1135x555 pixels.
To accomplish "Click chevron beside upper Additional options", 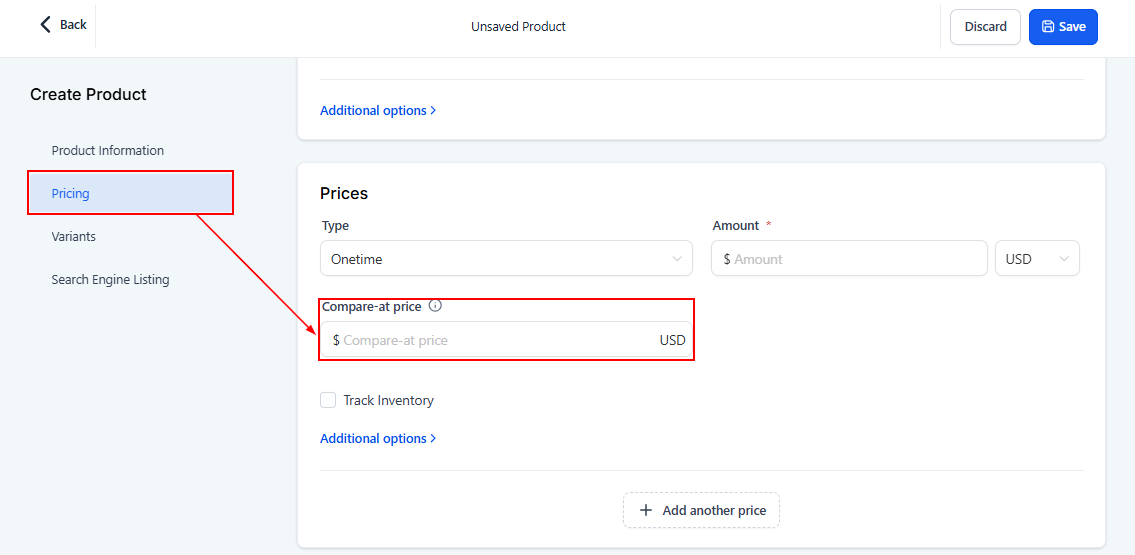I will [433, 110].
